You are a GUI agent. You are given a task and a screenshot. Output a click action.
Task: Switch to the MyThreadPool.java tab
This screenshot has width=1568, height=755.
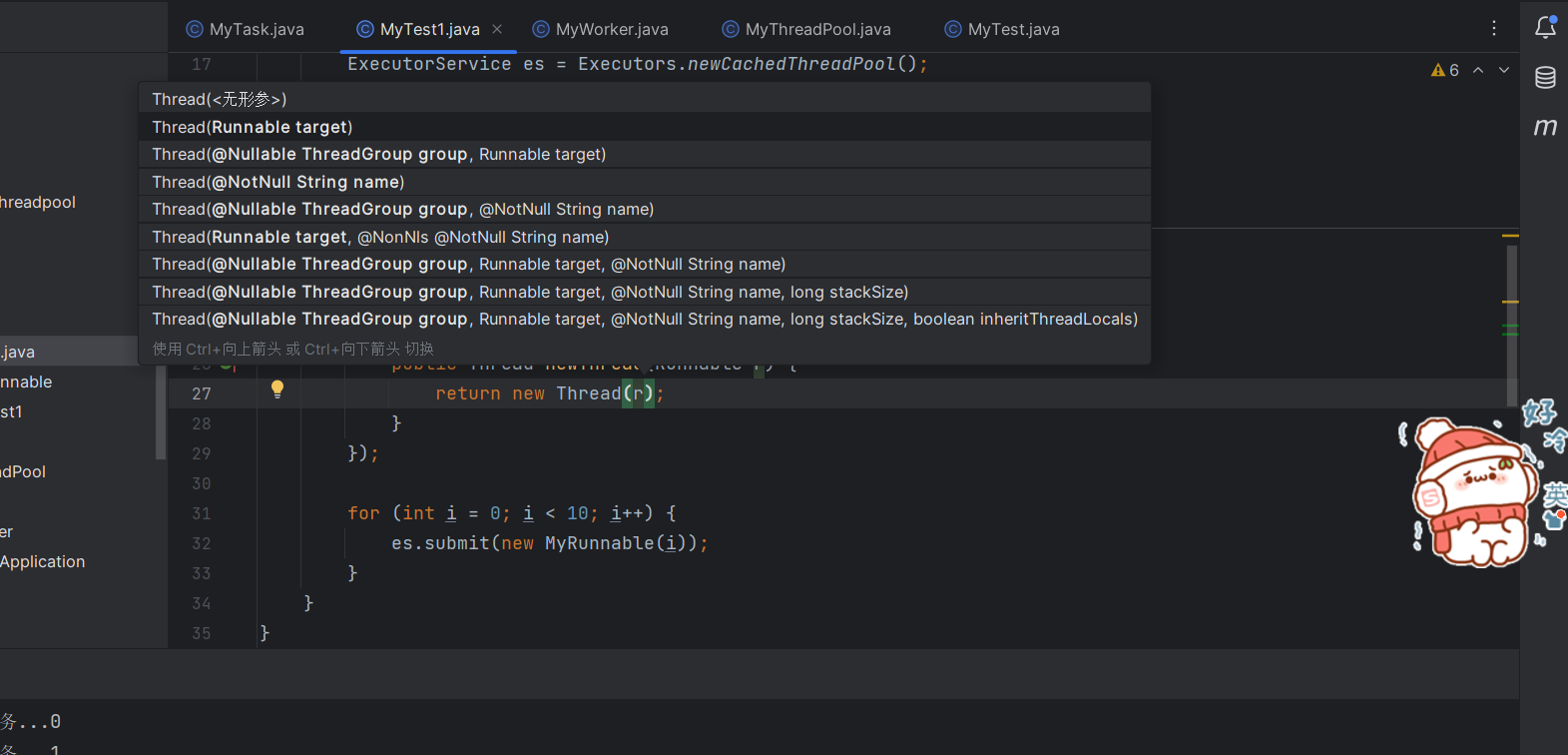point(806,29)
